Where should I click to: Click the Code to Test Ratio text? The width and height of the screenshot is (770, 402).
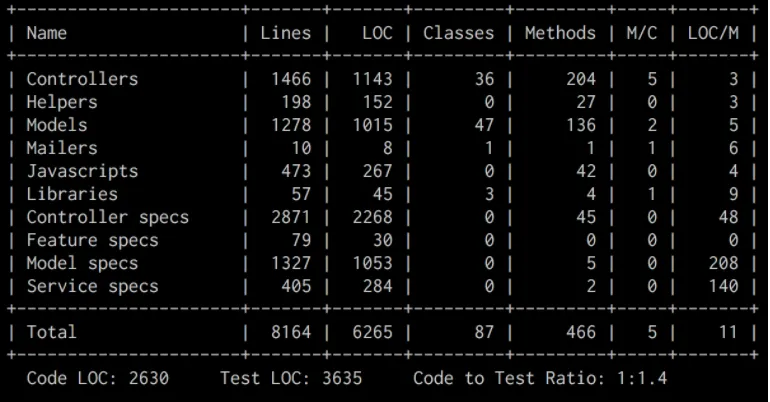539,378
